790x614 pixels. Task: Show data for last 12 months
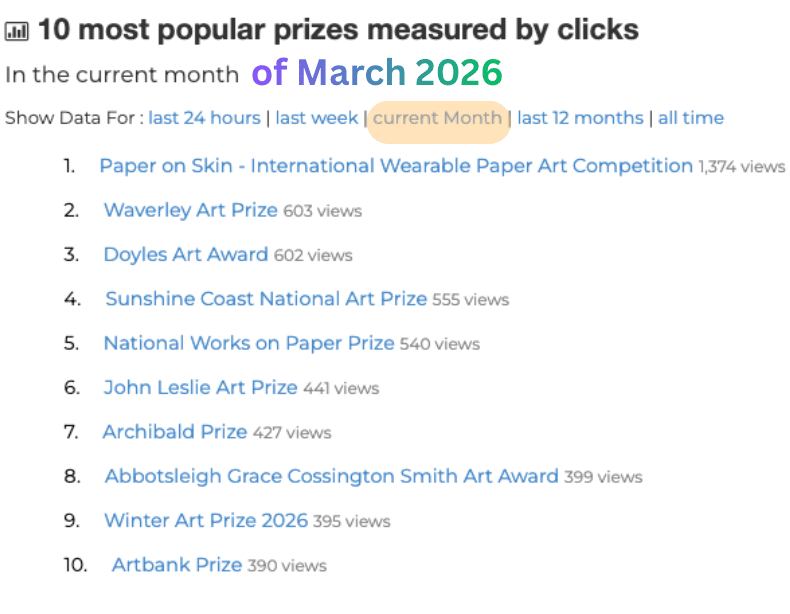(580, 118)
